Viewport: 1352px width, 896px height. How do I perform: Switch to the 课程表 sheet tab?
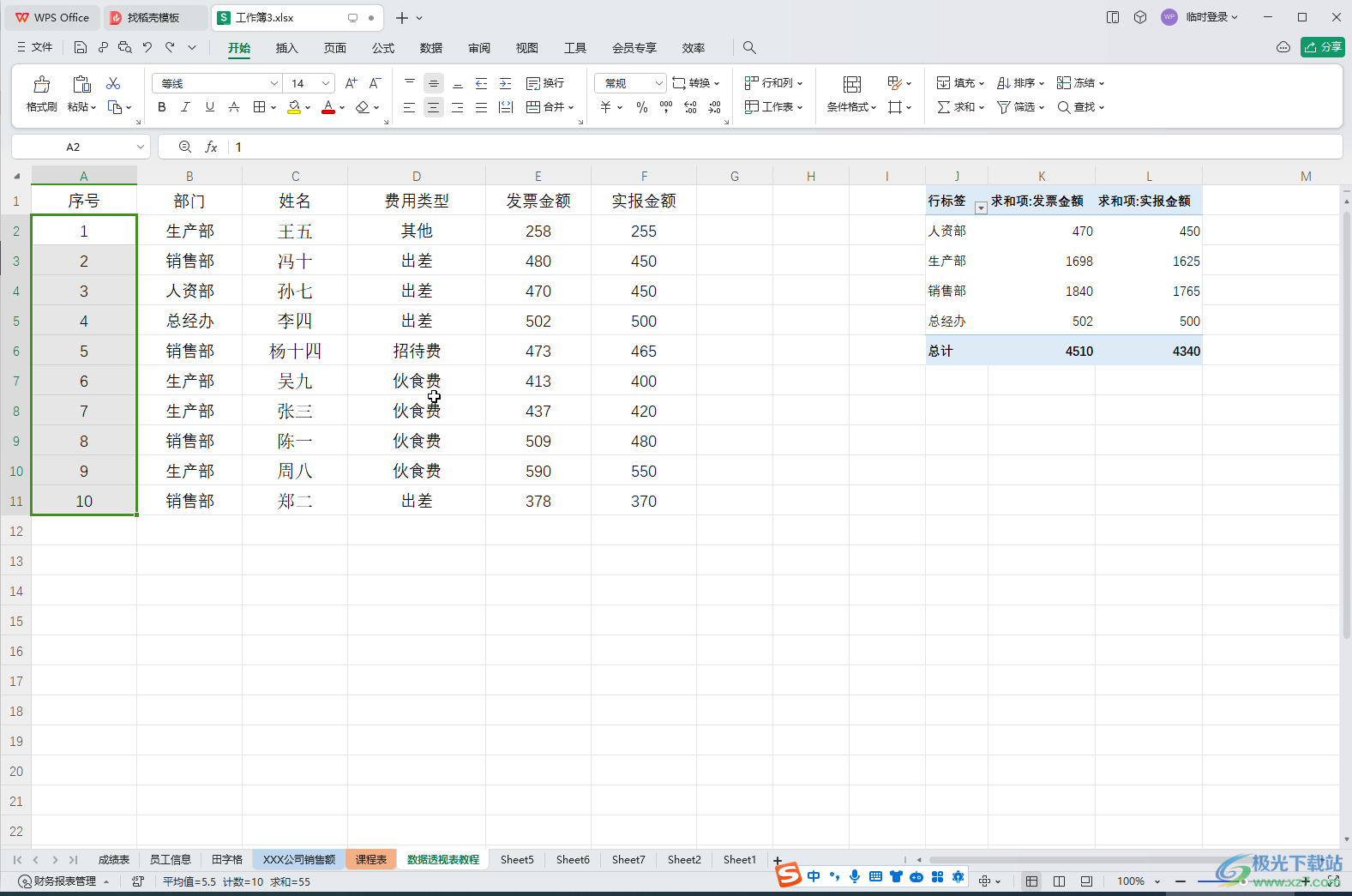371,859
